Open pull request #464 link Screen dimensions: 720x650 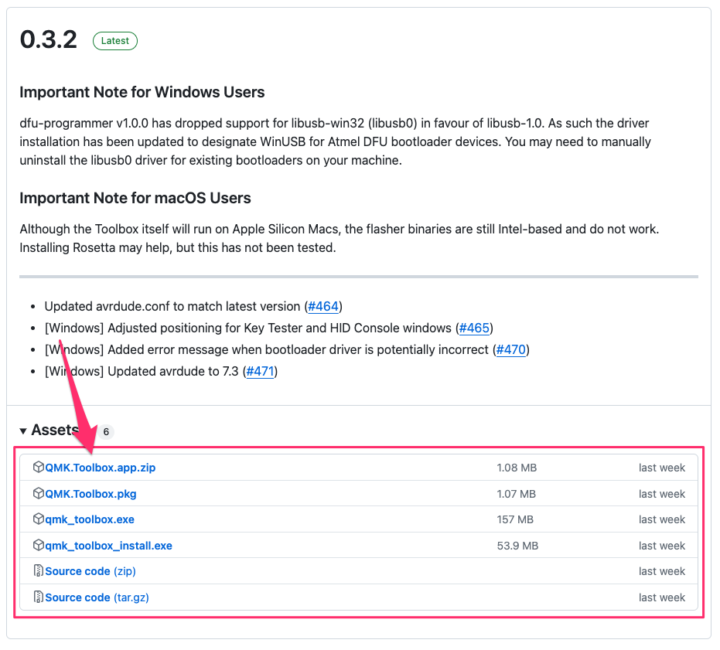(x=322, y=306)
